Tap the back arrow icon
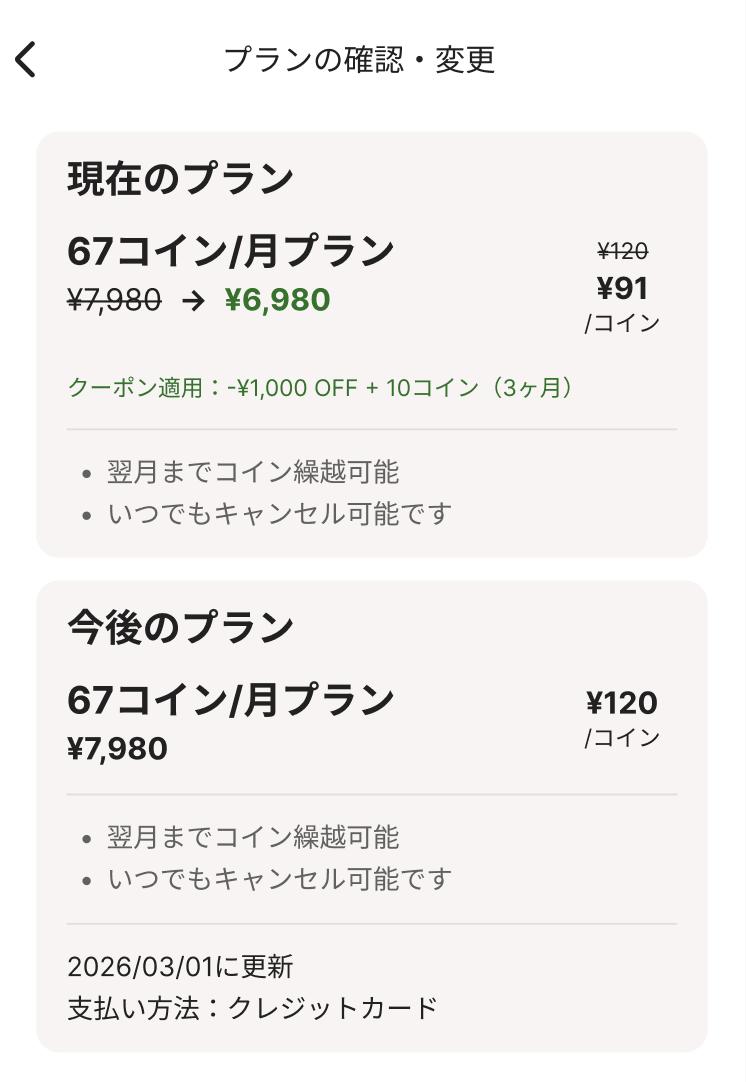Screen dimensions: 746x1082 tap(26, 60)
